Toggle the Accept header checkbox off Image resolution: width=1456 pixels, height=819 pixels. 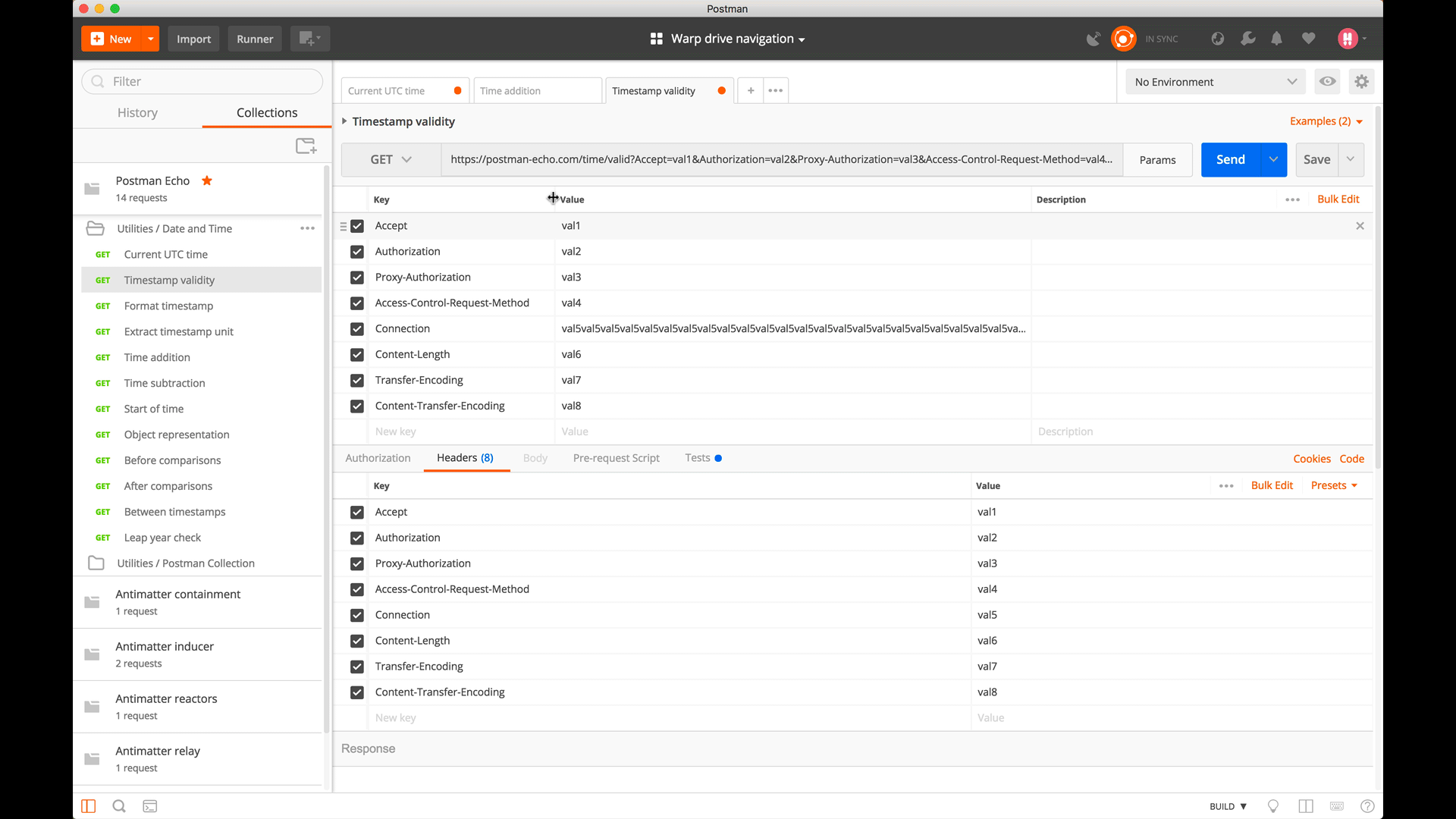pos(357,512)
